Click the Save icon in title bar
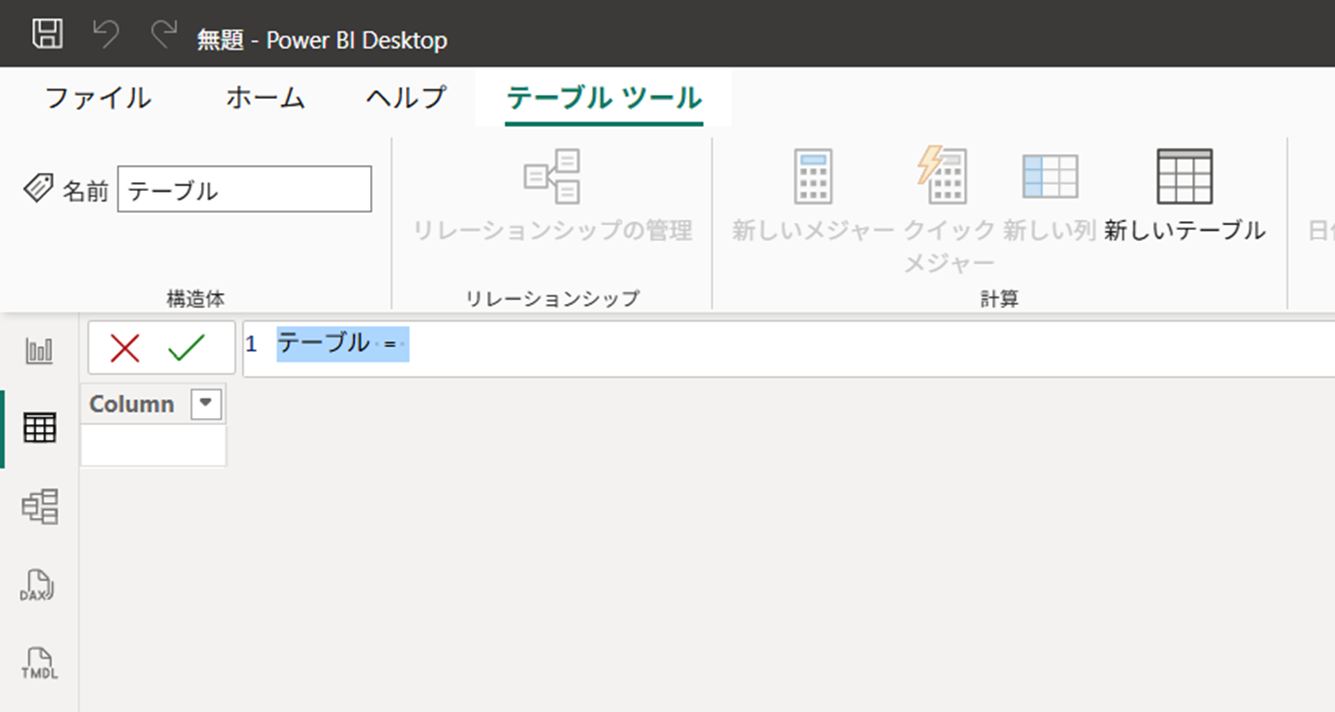 47,34
